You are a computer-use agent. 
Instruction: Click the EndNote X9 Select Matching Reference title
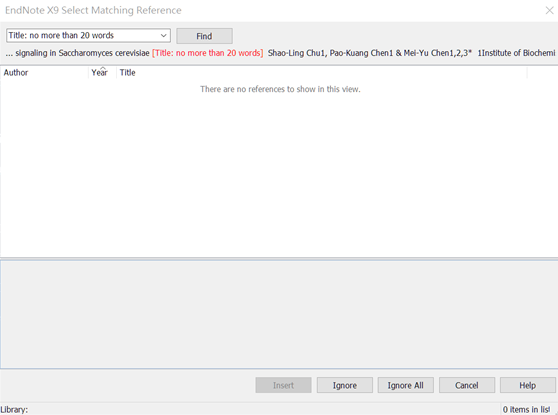pyautogui.click(x=93, y=10)
